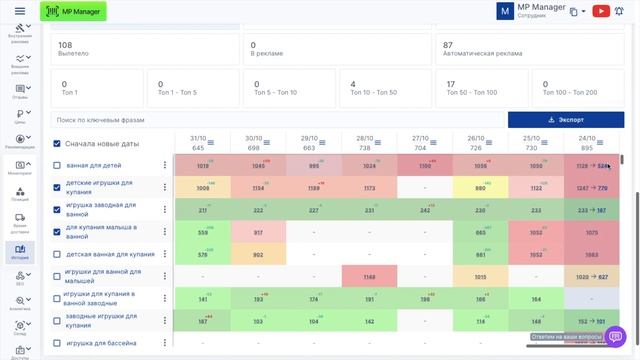Click the M profile avatar

pos(505,11)
